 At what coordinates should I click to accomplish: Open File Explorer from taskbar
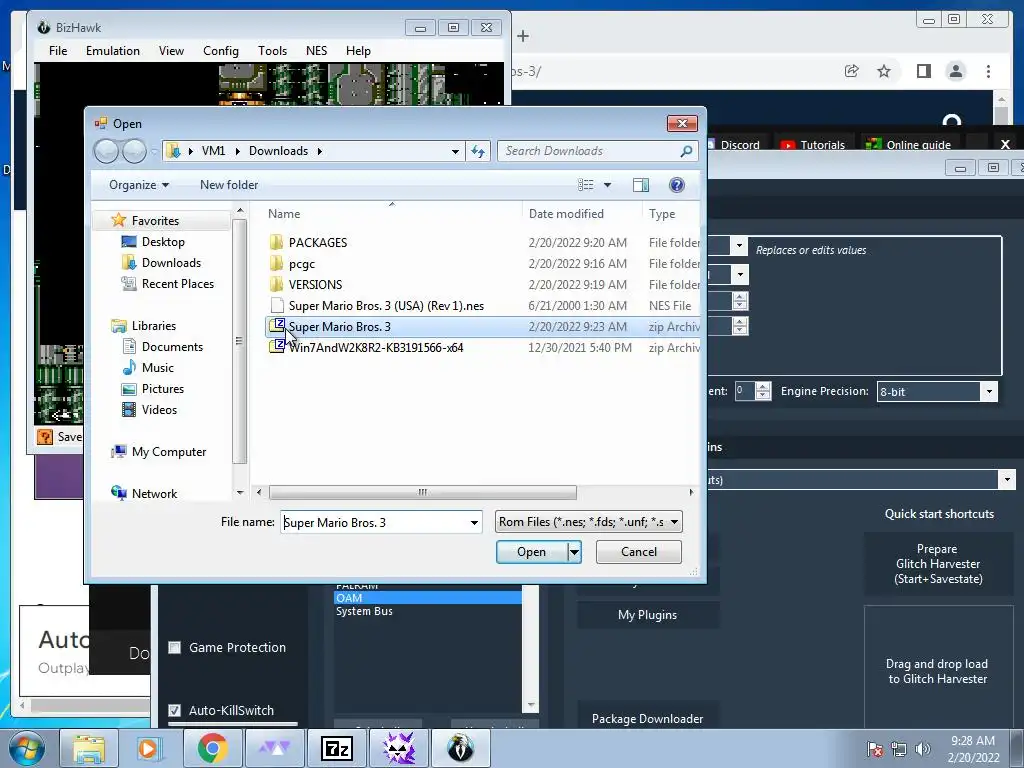[x=89, y=748]
